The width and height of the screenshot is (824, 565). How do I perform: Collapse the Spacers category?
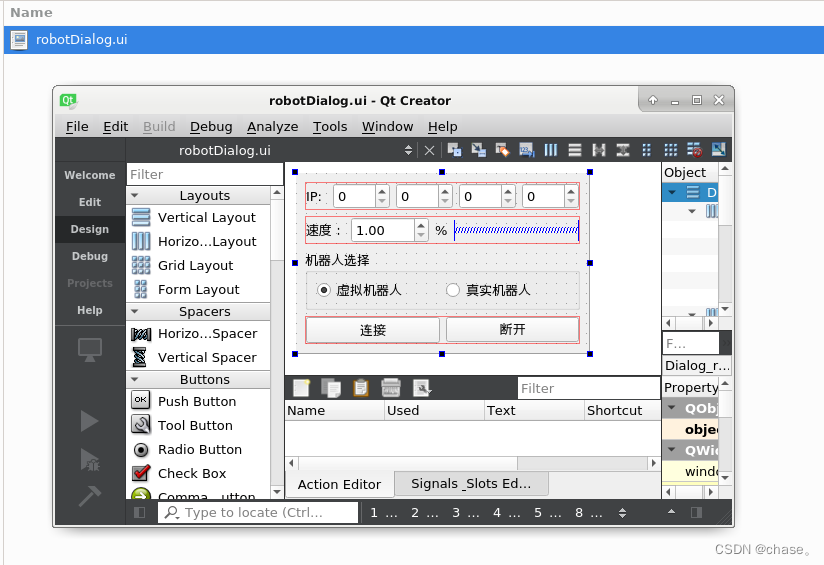coord(135,311)
